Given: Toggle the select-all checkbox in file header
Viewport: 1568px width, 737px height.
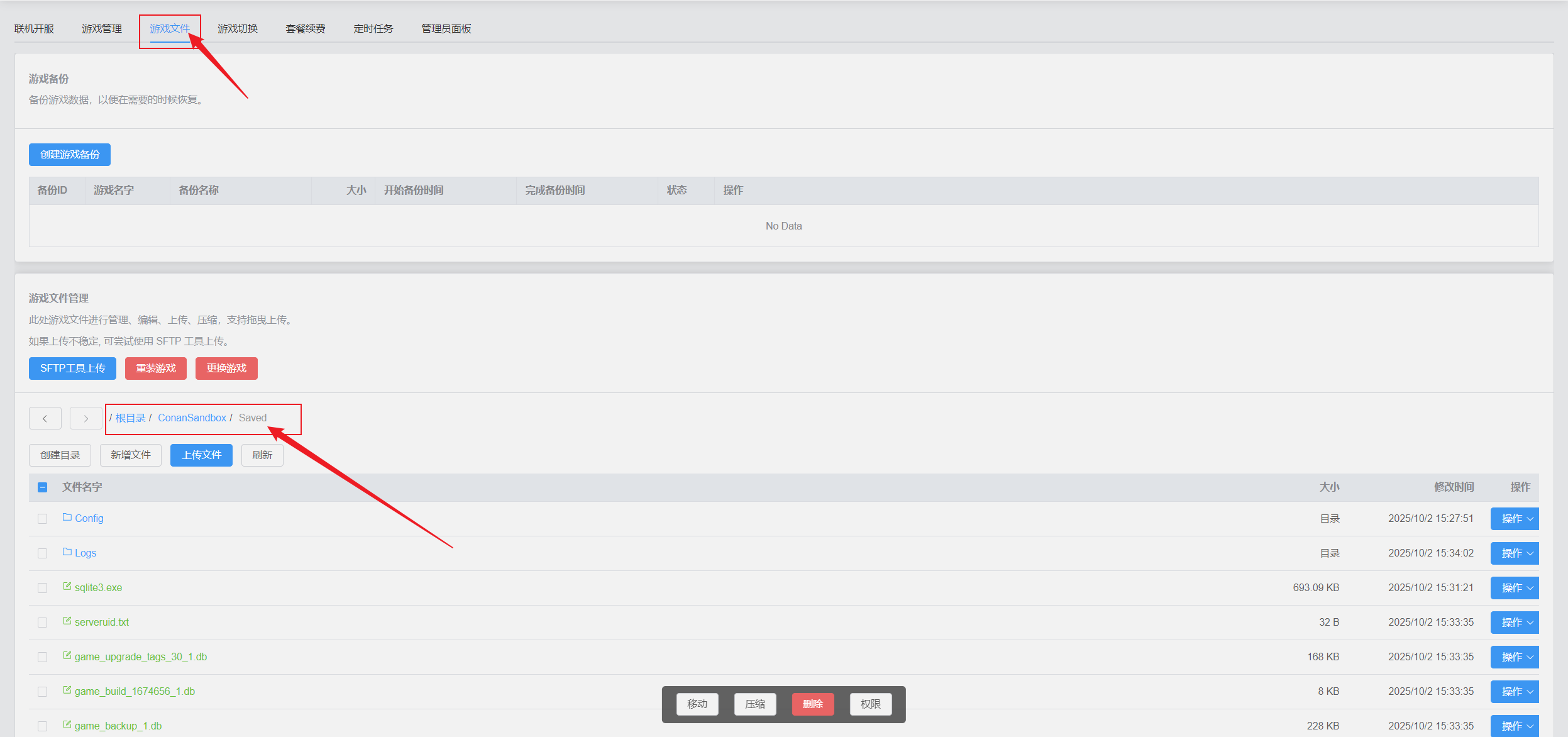Looking at the screenshot, I should (x=43, y=487).
